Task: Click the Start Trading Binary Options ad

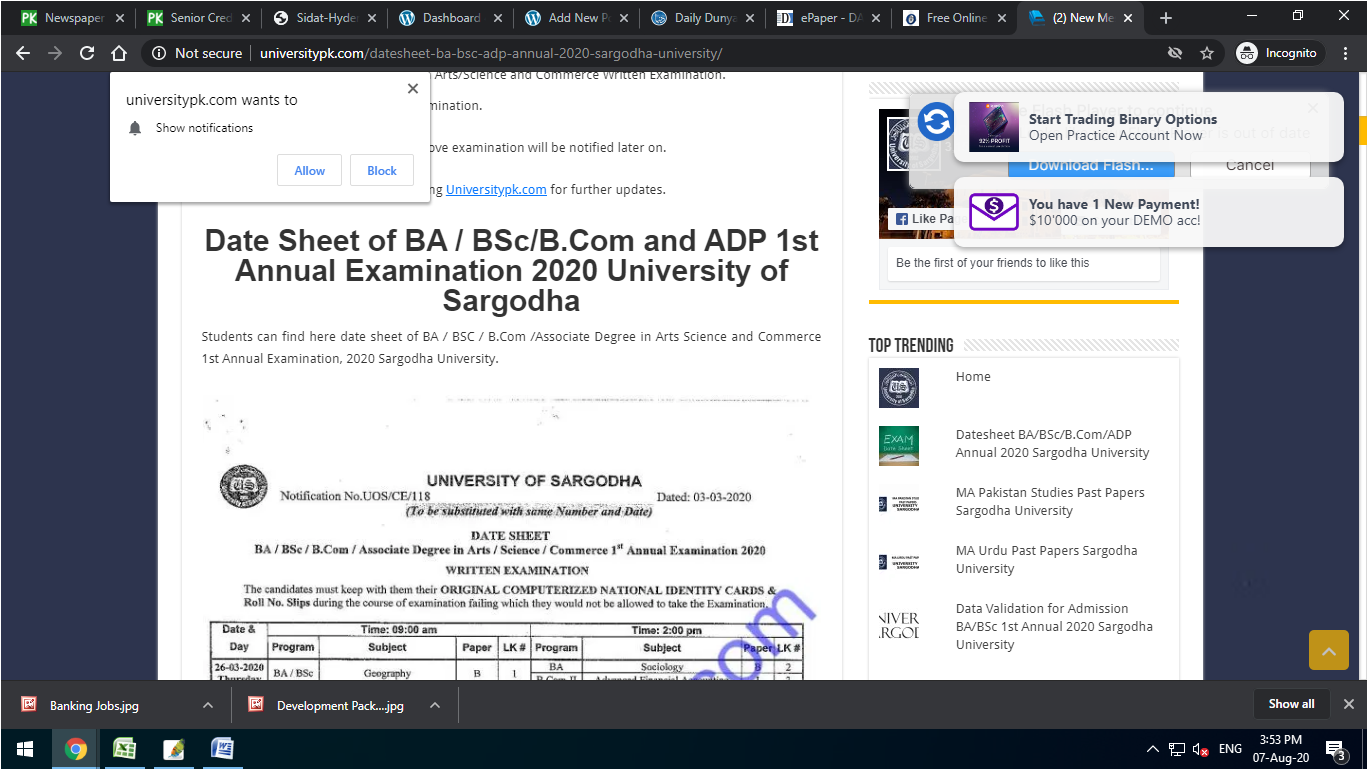Action: tap(1148, 126)
